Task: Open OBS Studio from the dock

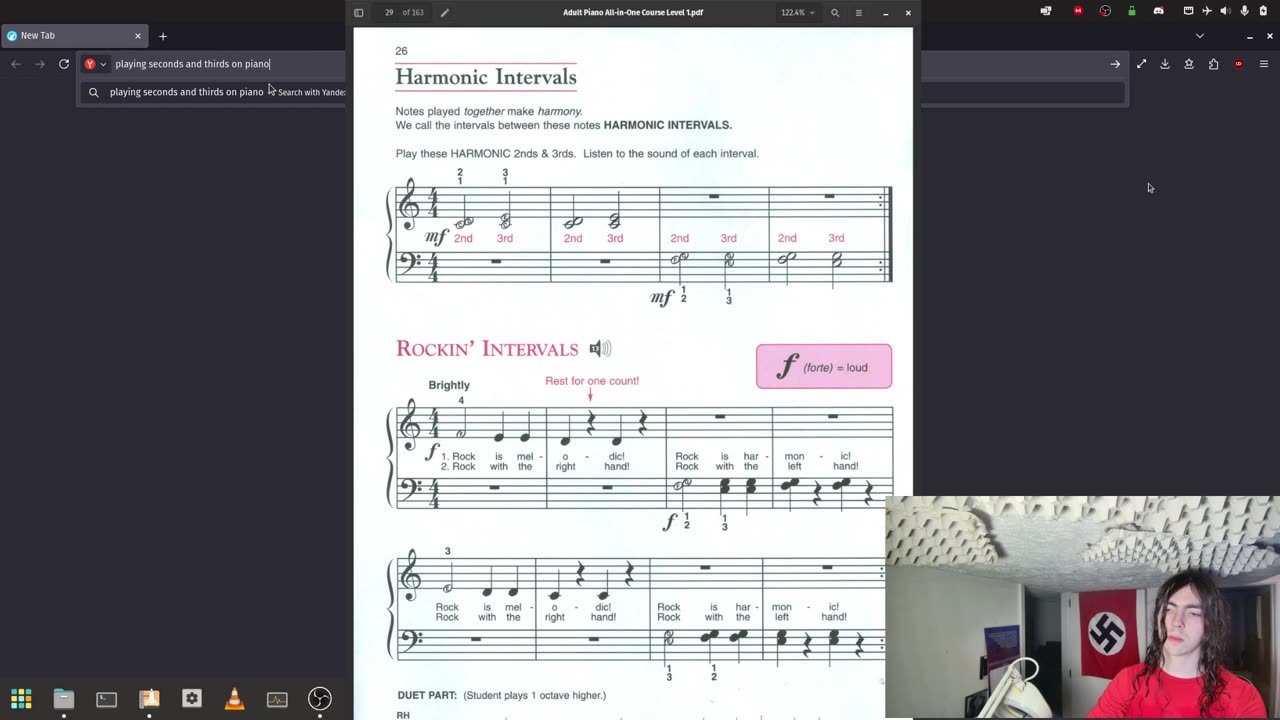Action: [x=320, y=699]
